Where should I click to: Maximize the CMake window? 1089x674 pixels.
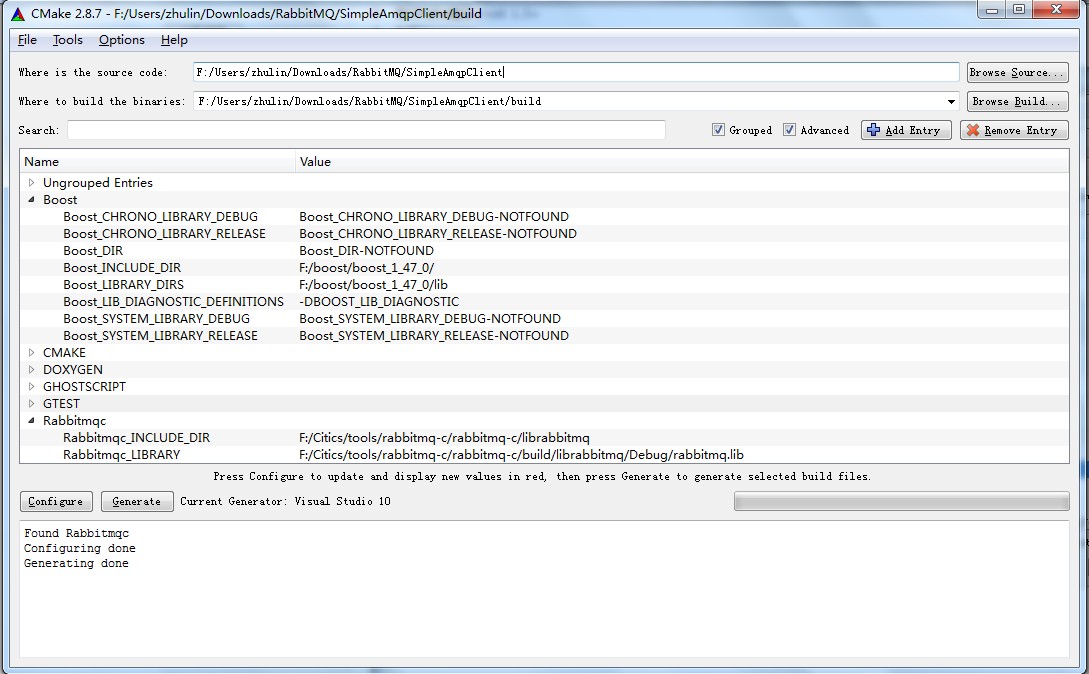coord(1019,9)
